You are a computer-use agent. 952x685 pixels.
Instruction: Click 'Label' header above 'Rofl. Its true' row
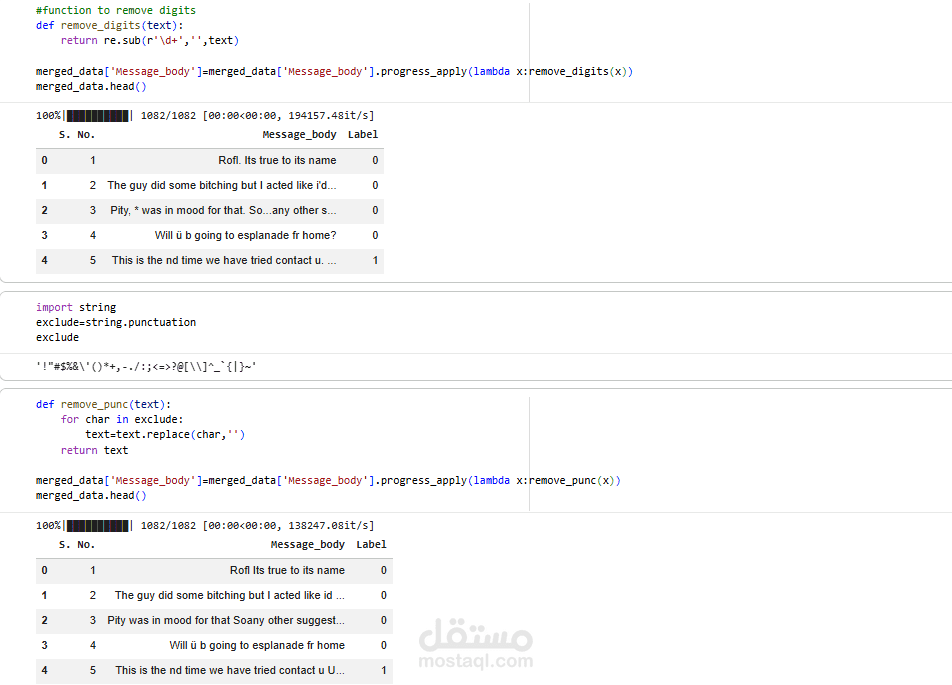coord(363,135)
